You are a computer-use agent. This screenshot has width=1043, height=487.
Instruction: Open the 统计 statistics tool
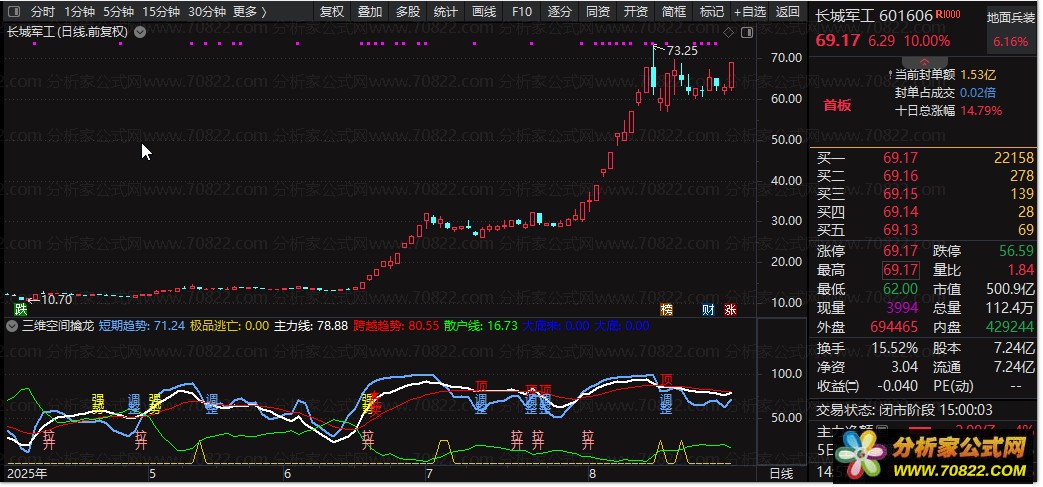click(446, 11)
